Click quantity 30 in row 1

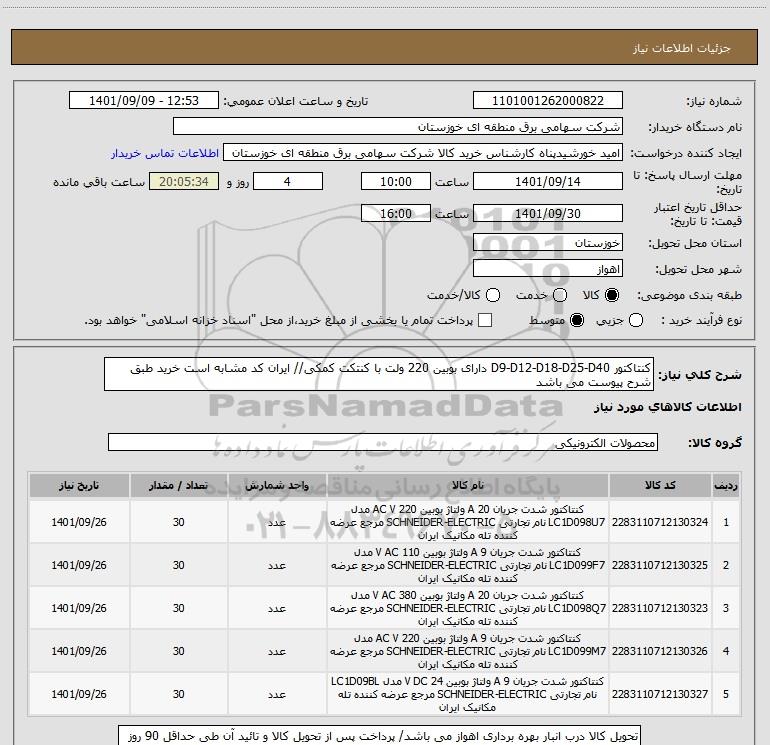[179, 522]
